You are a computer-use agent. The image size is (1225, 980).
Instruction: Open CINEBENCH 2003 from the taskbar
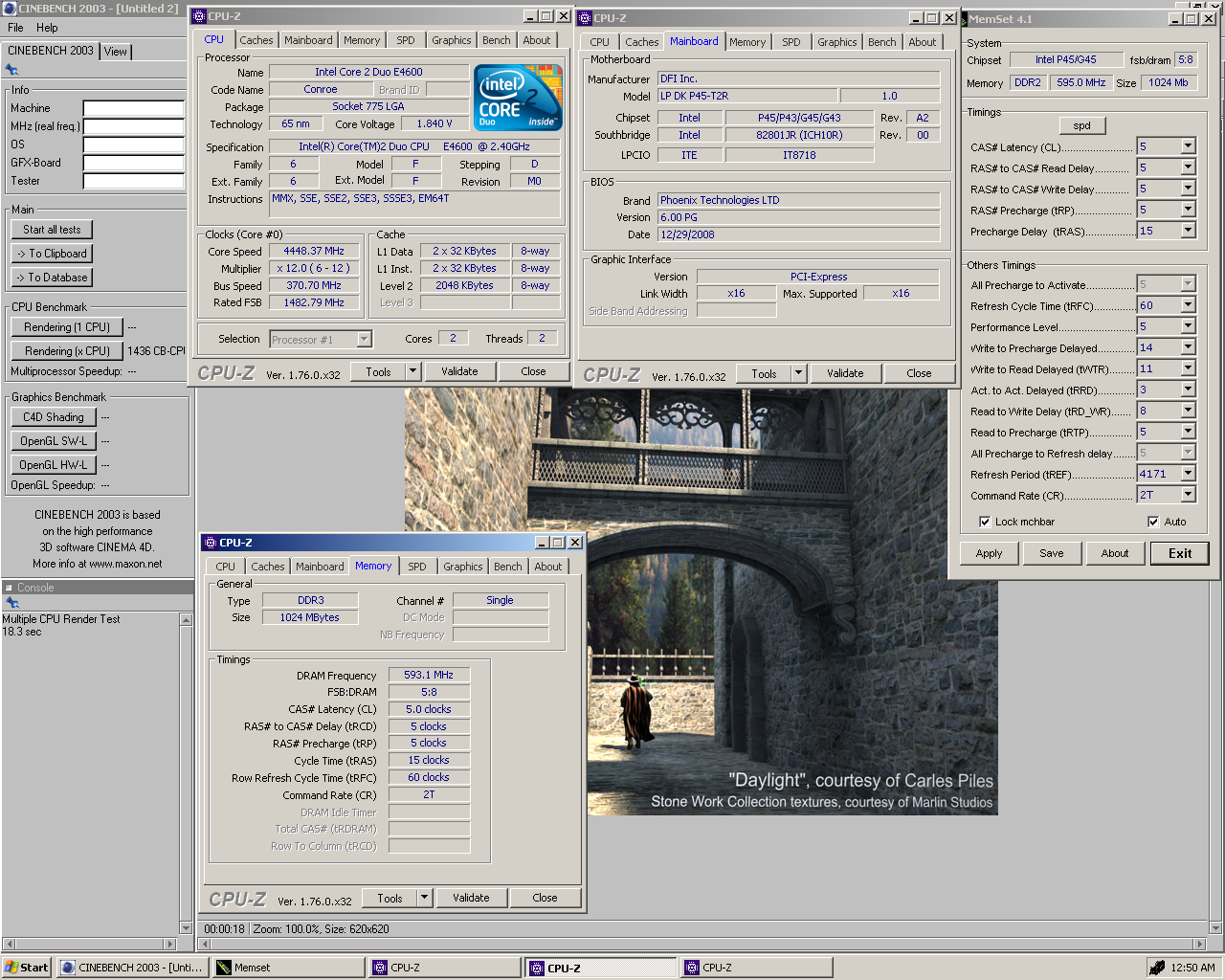[x=133, y=968]
